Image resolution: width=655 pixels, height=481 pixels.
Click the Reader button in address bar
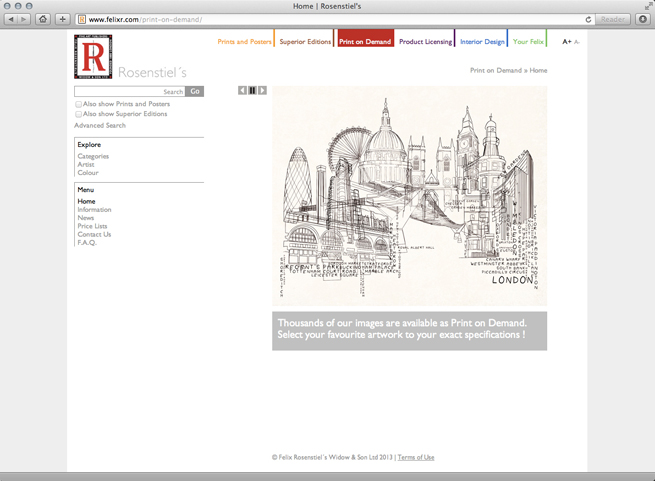pos(612,19)
